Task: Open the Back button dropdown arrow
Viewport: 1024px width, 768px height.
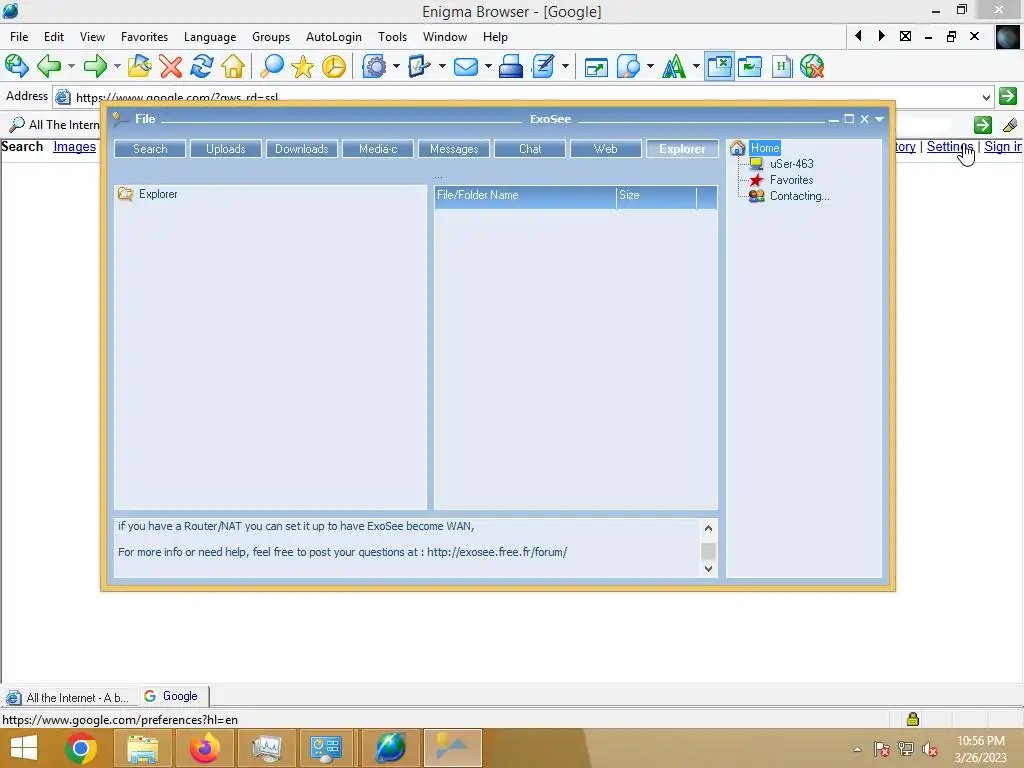Action: pos(71,66)
